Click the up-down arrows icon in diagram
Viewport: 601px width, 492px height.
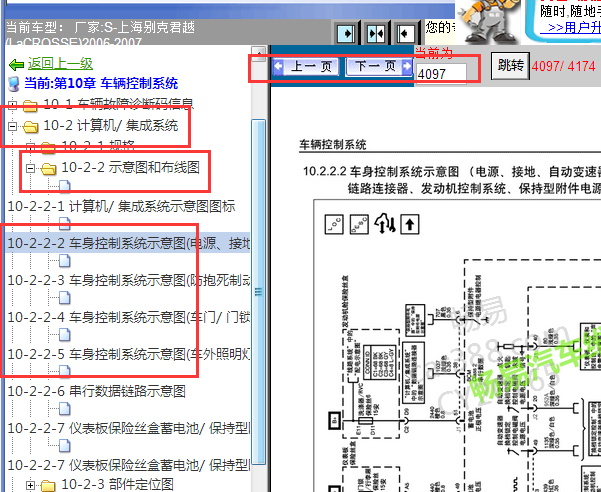click(385, 223)
